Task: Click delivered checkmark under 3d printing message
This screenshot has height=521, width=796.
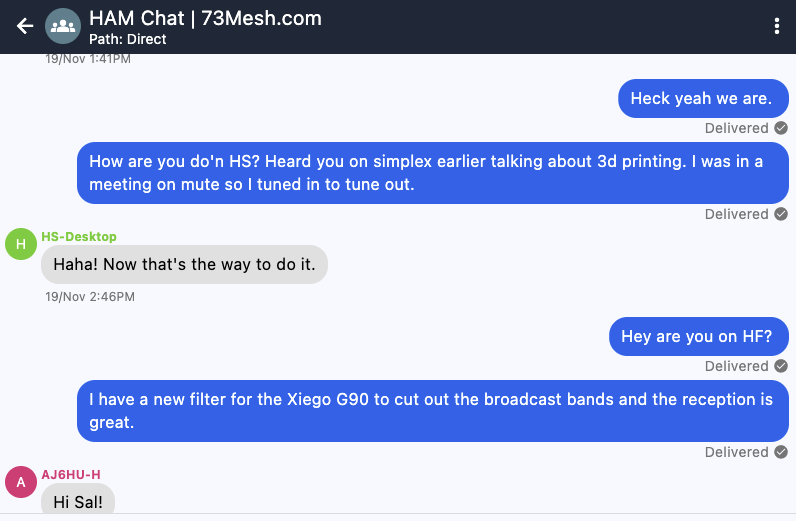Action: (781, 214)
